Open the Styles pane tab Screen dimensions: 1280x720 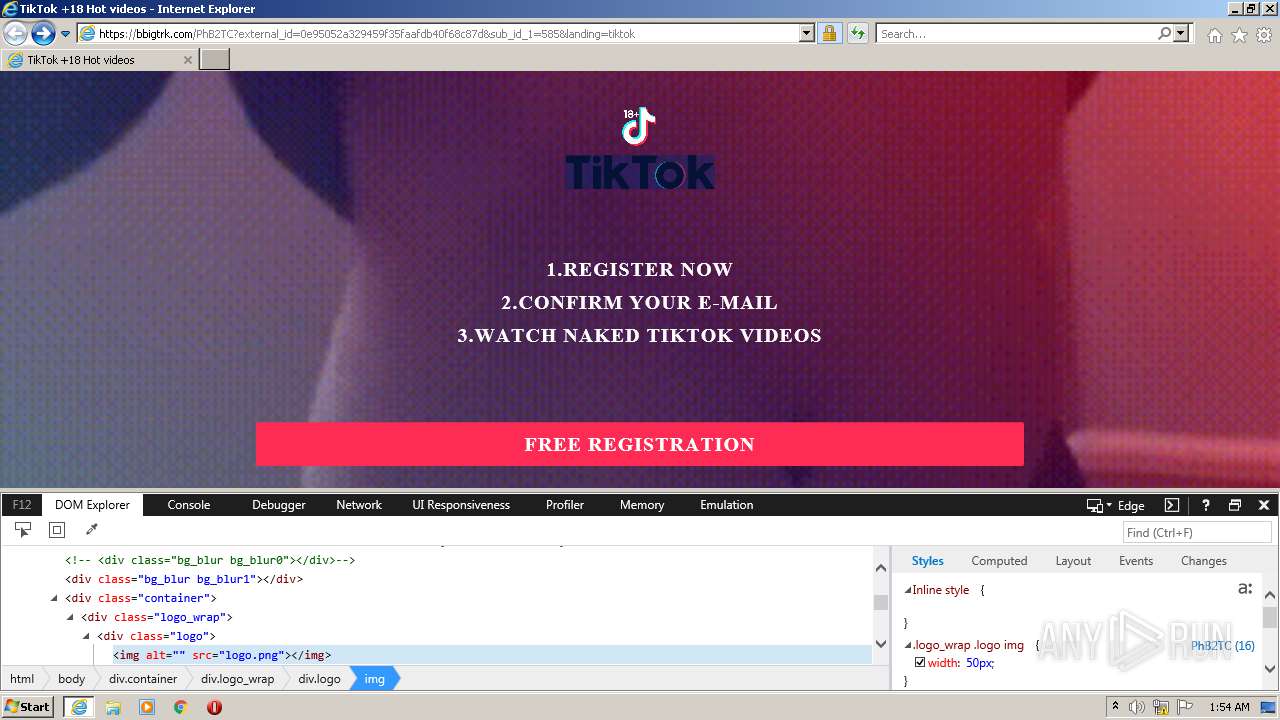click(928, 561)
